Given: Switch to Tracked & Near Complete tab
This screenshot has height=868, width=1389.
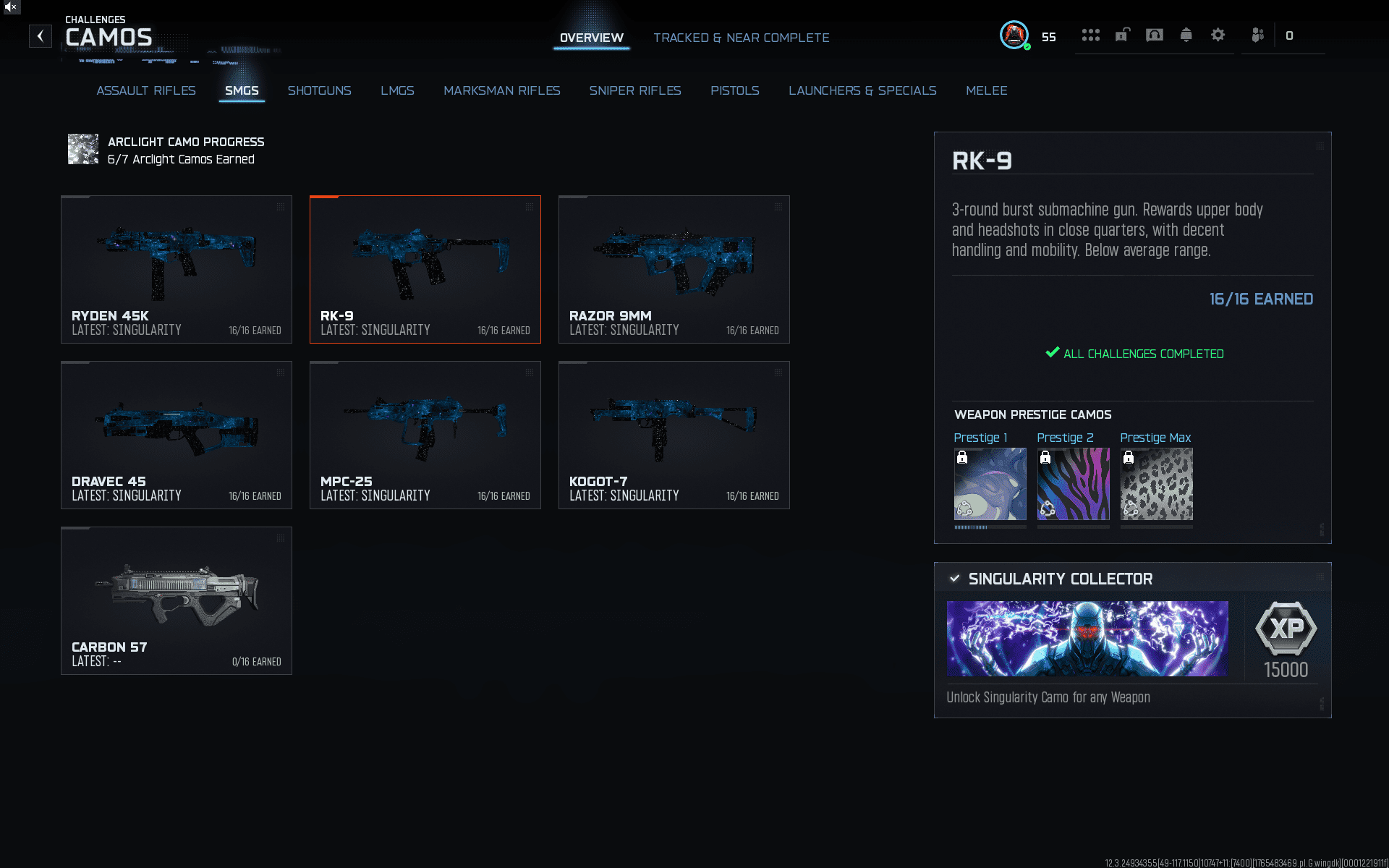Looking at the screenshot, I should click(741, 38).
